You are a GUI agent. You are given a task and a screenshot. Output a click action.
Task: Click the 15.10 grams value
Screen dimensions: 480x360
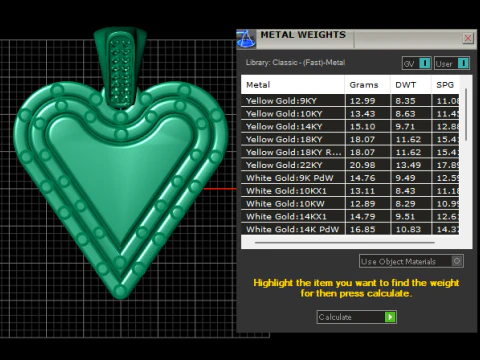[x=362, y=127]
